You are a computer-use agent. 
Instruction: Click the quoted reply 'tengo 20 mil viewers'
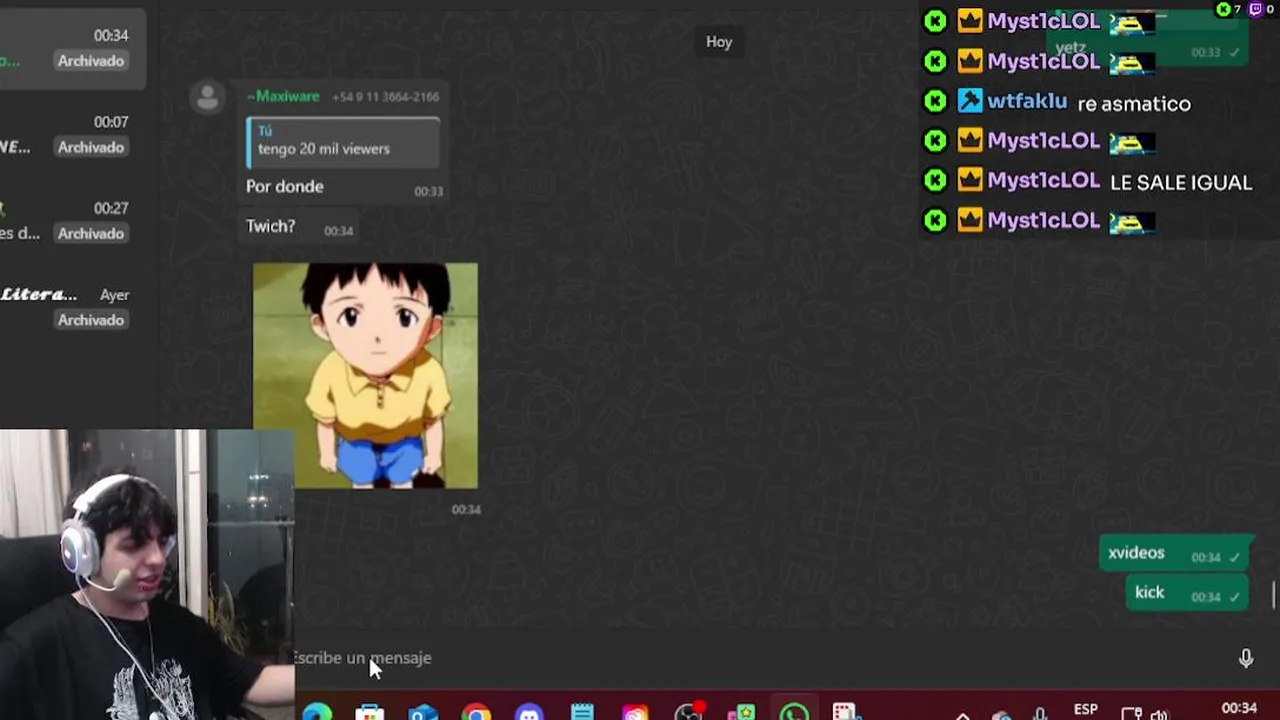coord(343,142)
